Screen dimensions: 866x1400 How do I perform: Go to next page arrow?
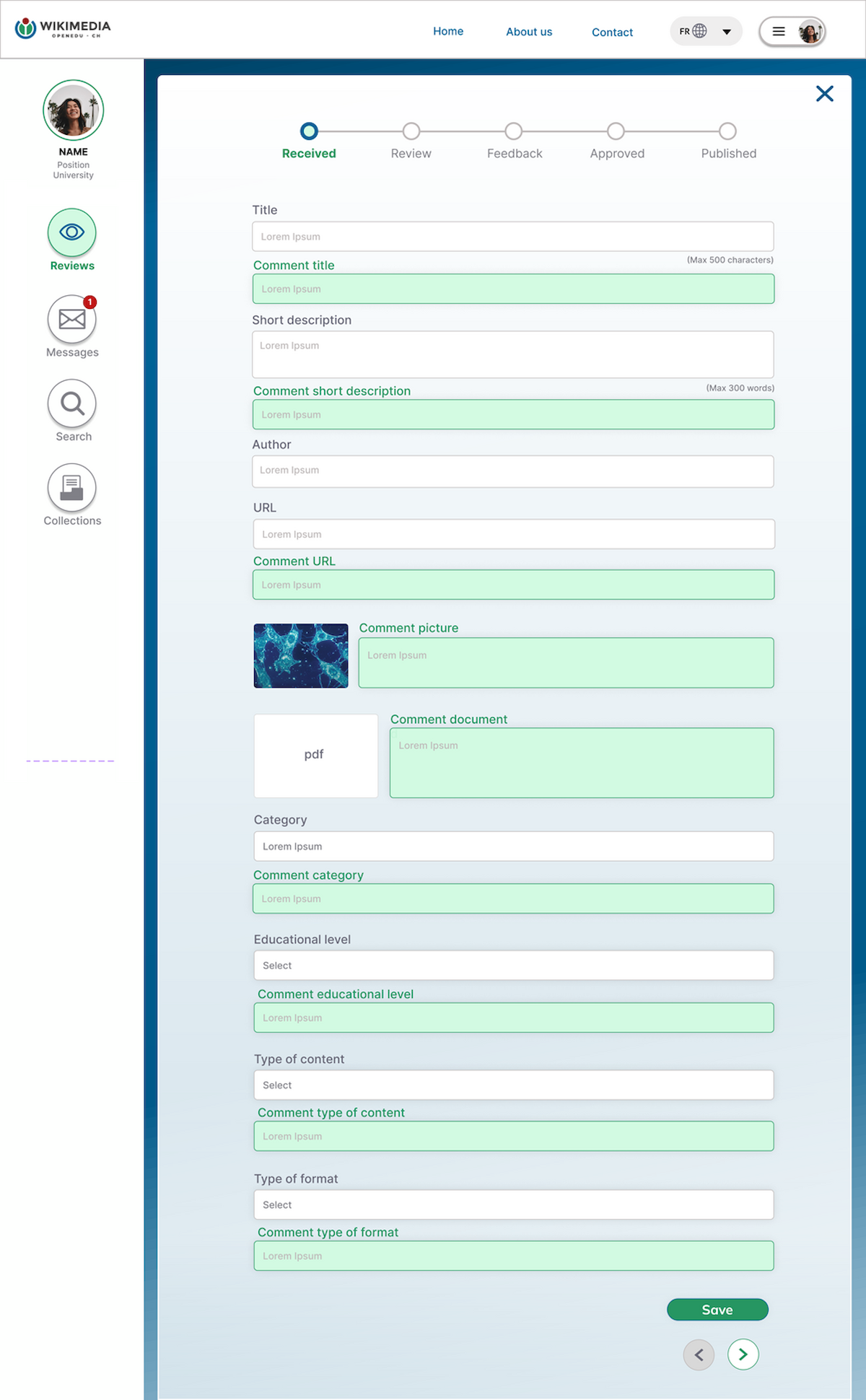(743, 1355)
